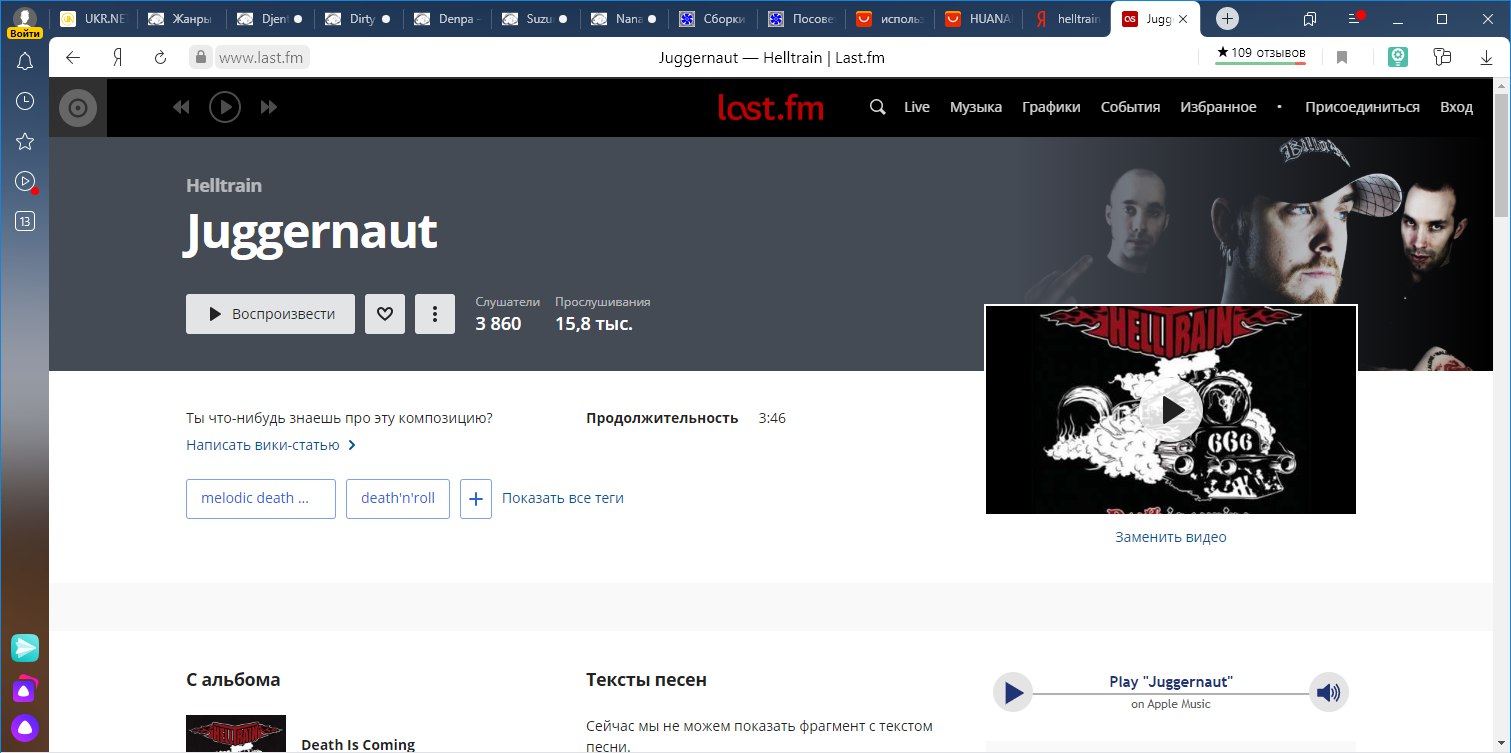Click Присоединиться sign-up link
Viewport: 1511px width, 753px height.
1362,107
